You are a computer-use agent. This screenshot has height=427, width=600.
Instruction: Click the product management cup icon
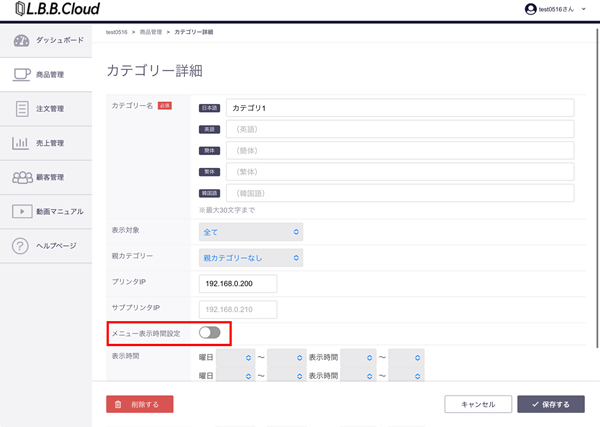22,74
